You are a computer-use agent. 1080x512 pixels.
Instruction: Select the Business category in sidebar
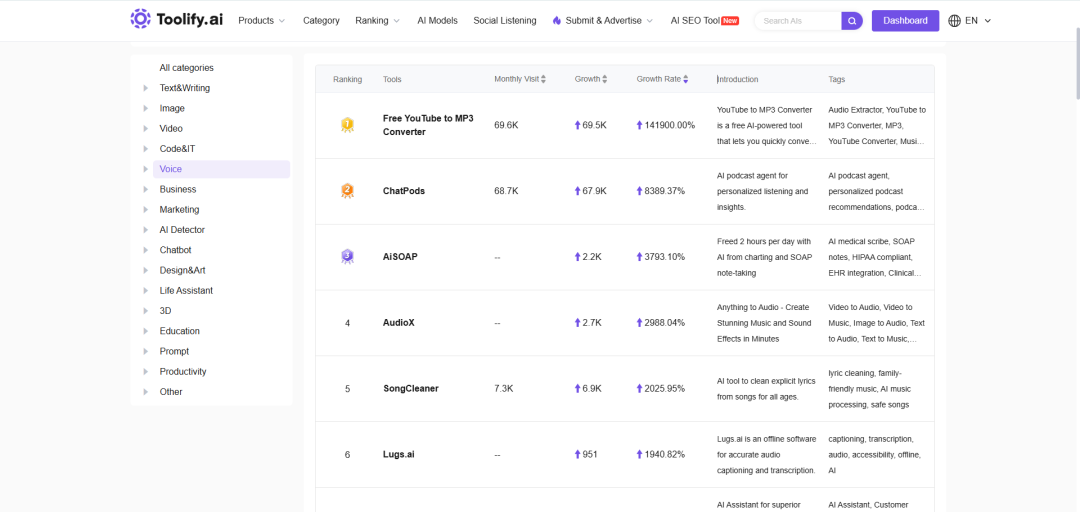(x=178, y=190)
